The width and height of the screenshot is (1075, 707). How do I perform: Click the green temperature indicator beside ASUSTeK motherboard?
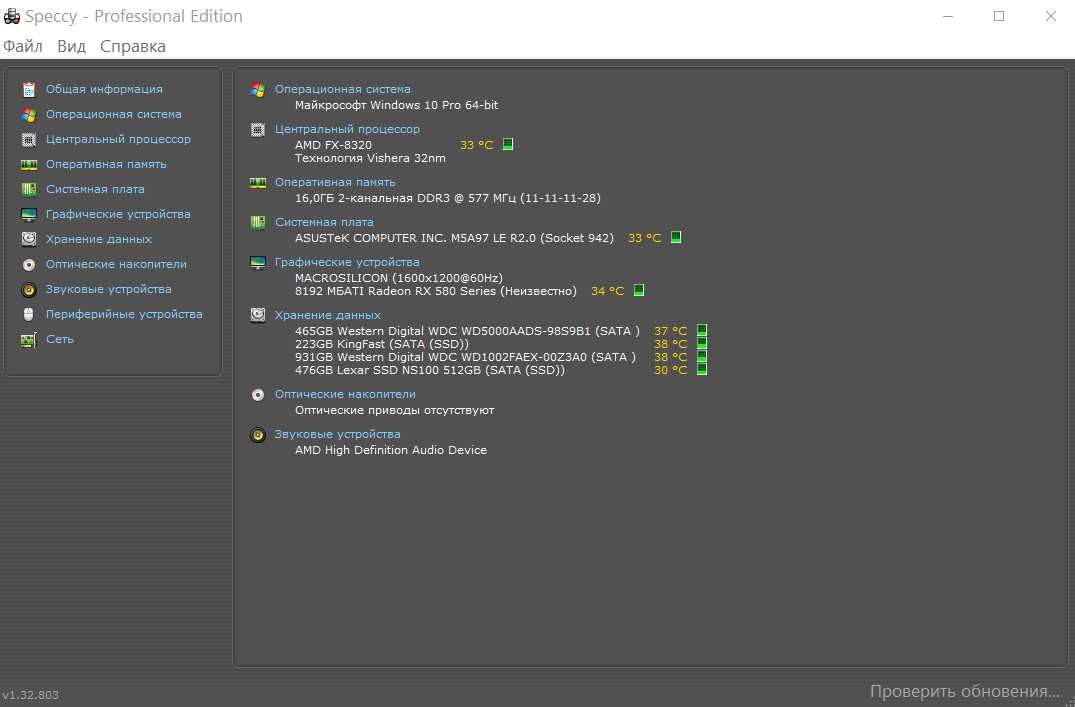point(676,237)
